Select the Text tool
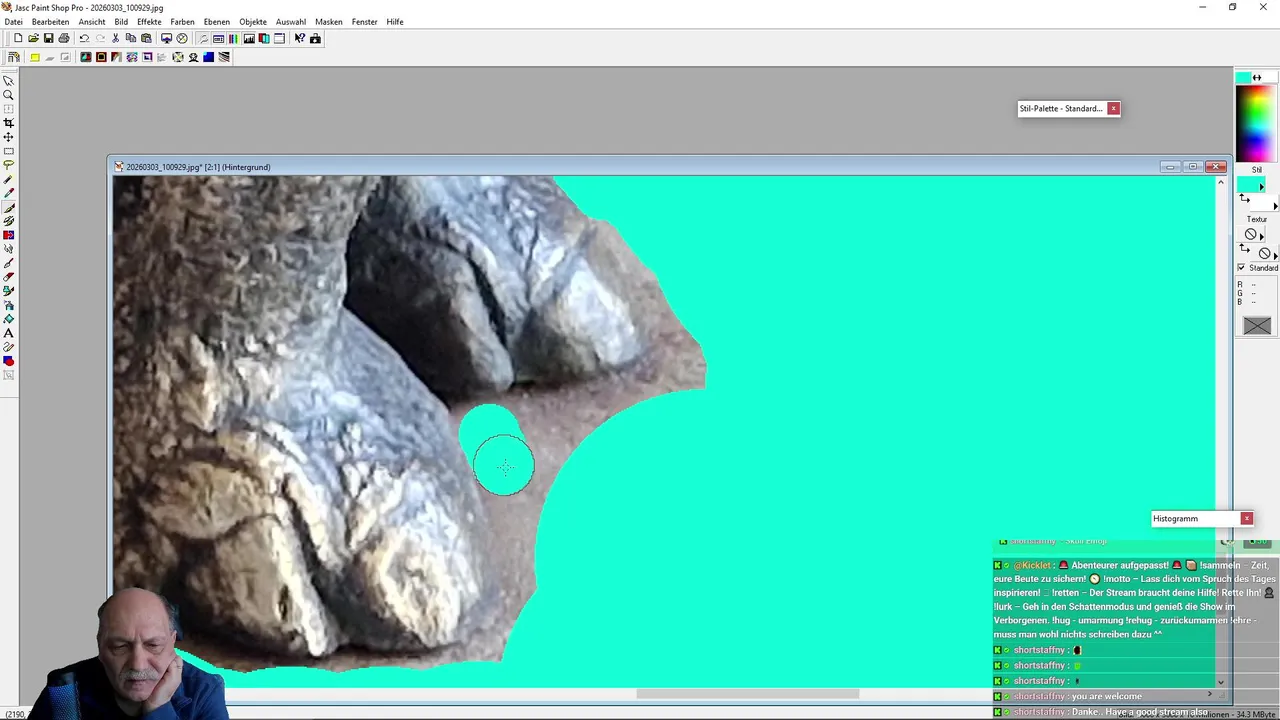This screenshot has height=720, width=1280. pos(9,333)
